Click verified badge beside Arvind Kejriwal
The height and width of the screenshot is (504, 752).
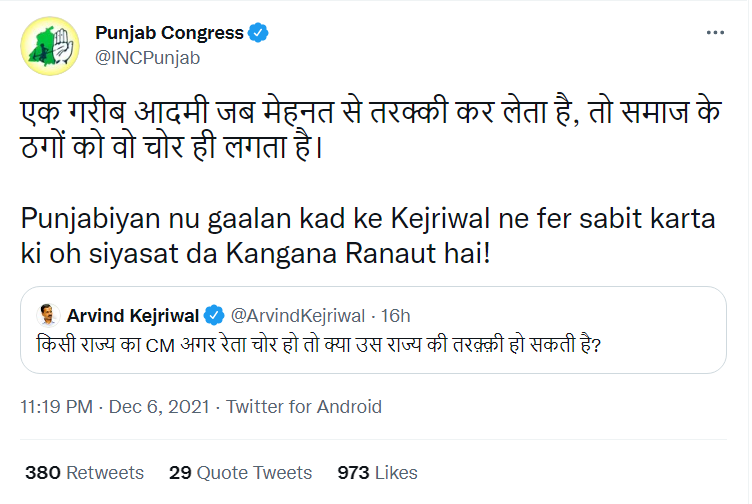(213, 316)
